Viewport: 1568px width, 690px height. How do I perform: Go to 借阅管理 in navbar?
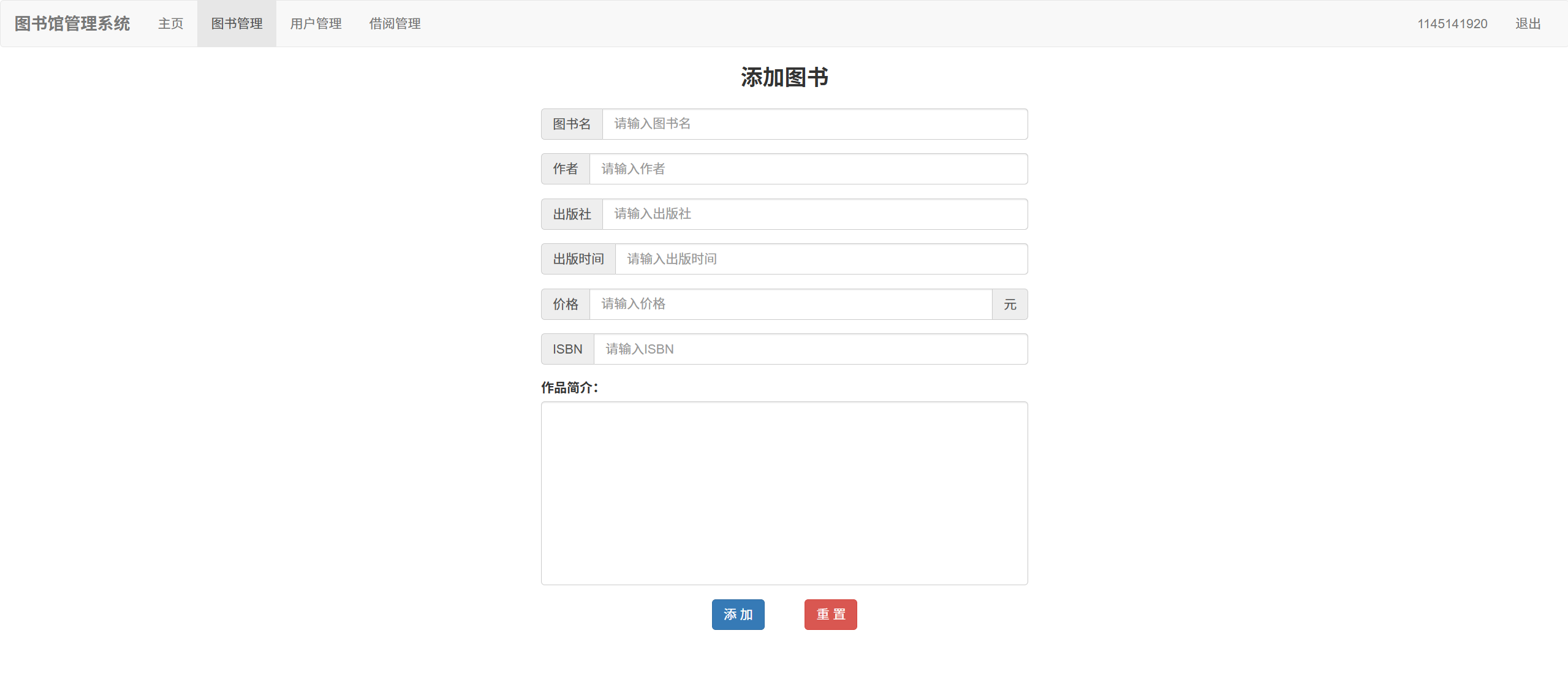coord(395,23)
